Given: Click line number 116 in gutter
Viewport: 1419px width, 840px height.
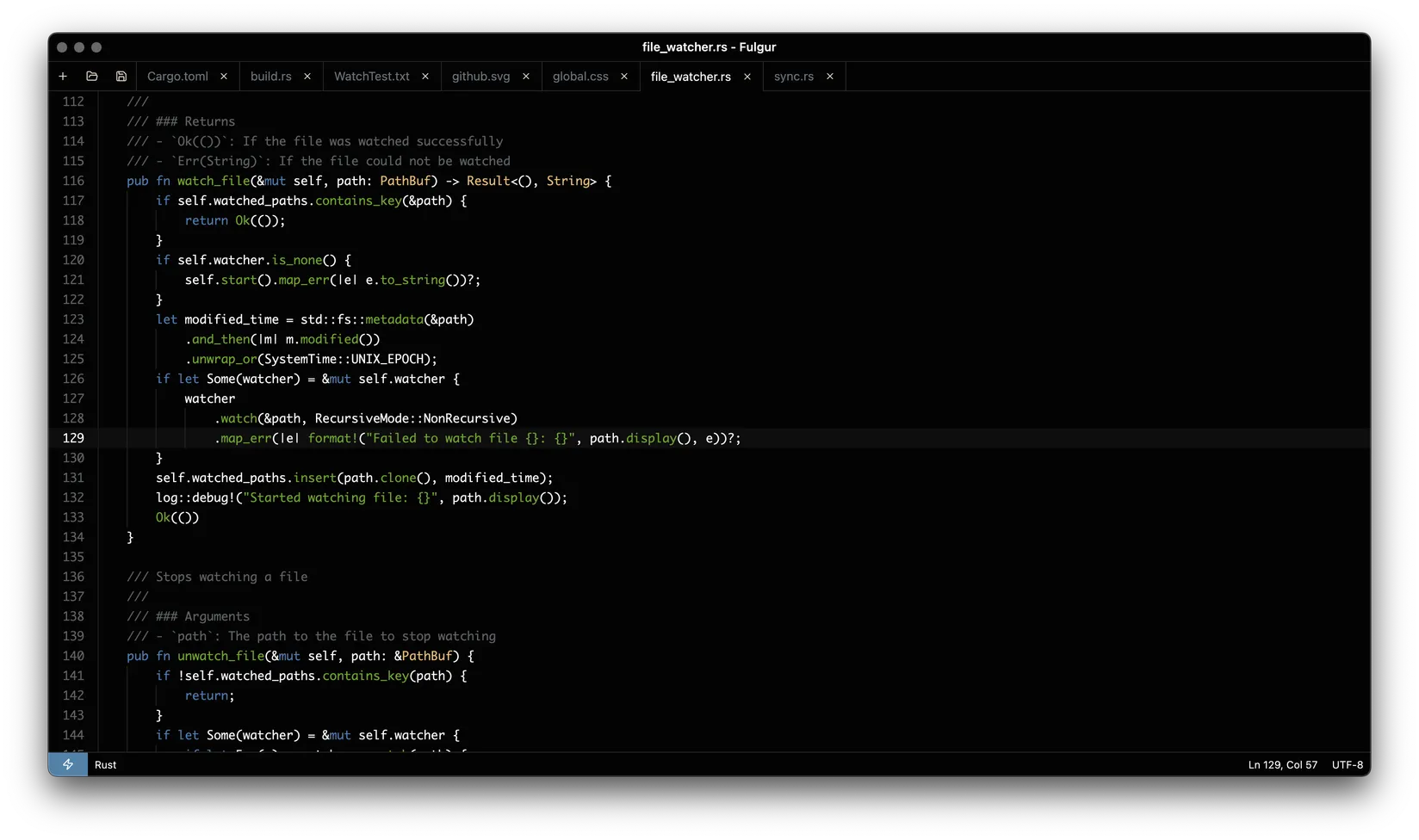Looking at the screenshot, I should coord(74,181).
